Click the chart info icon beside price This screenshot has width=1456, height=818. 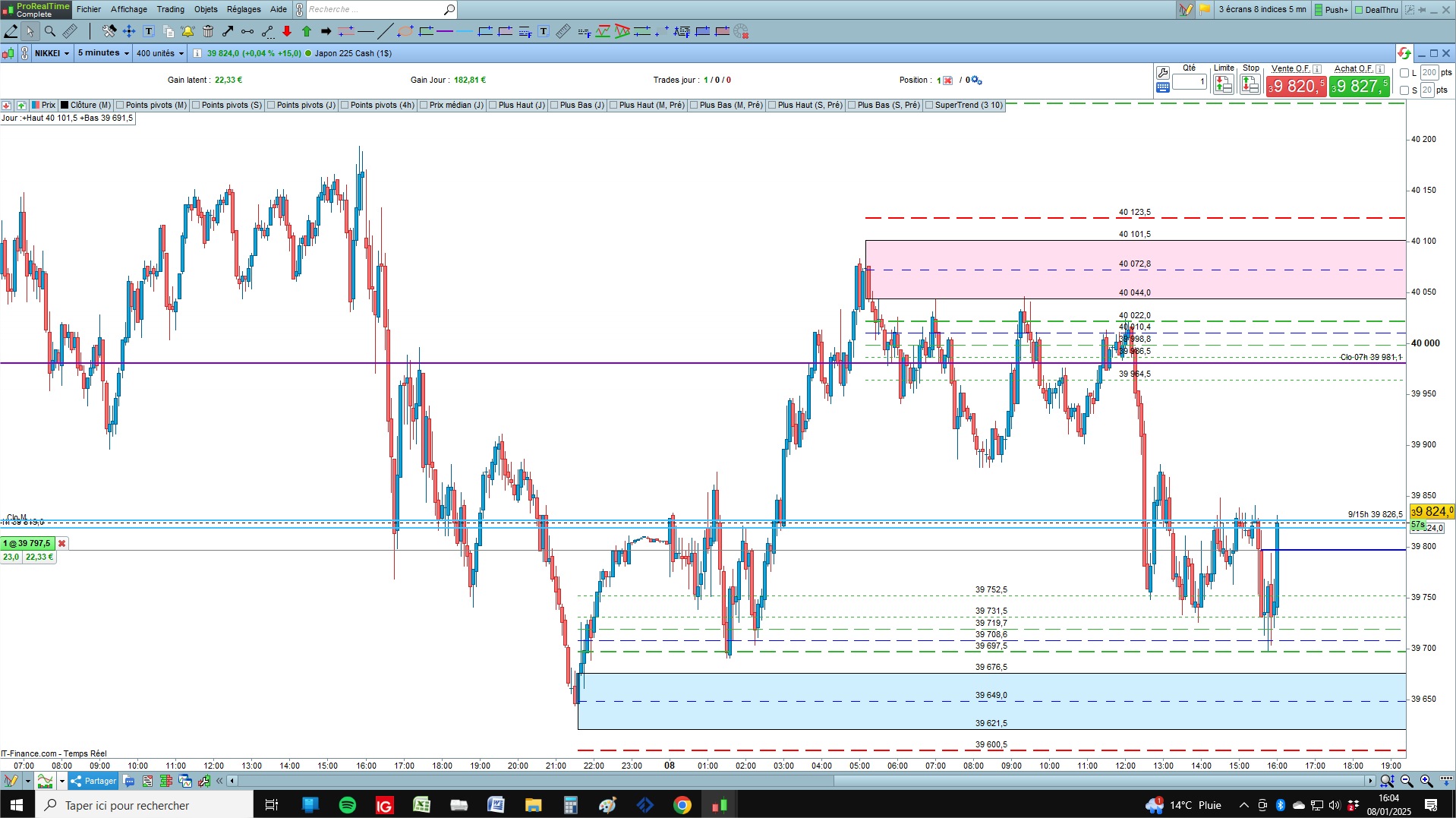(197, 53)
